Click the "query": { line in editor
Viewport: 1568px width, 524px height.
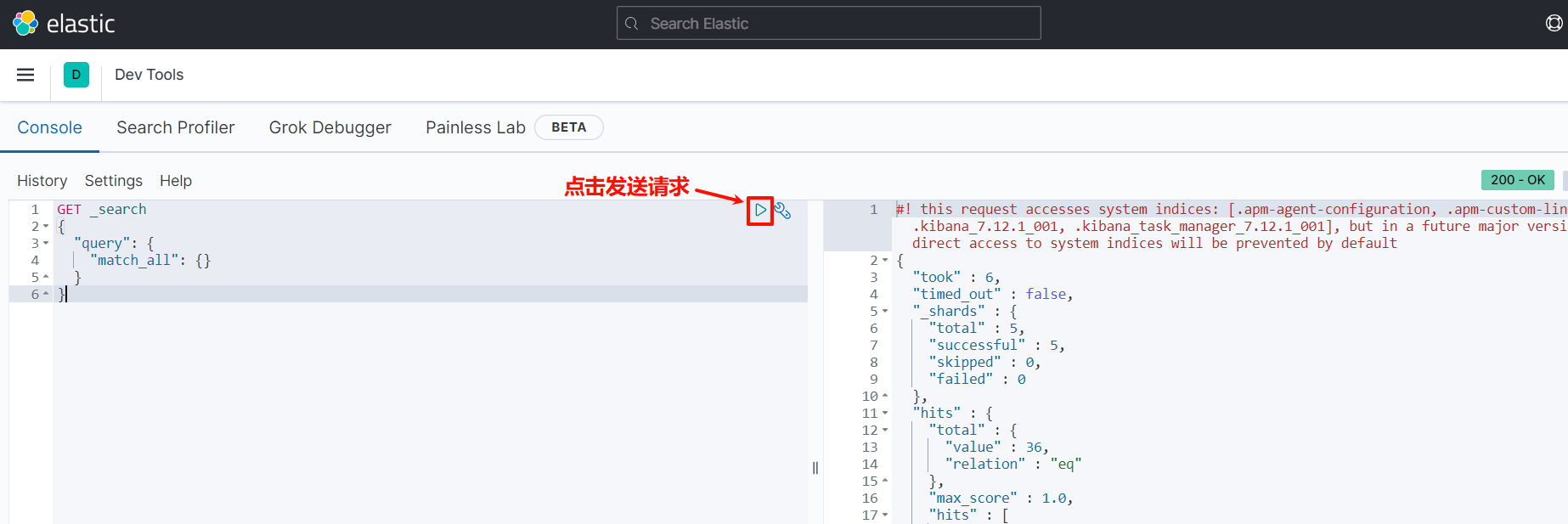(x=114, y=244)
